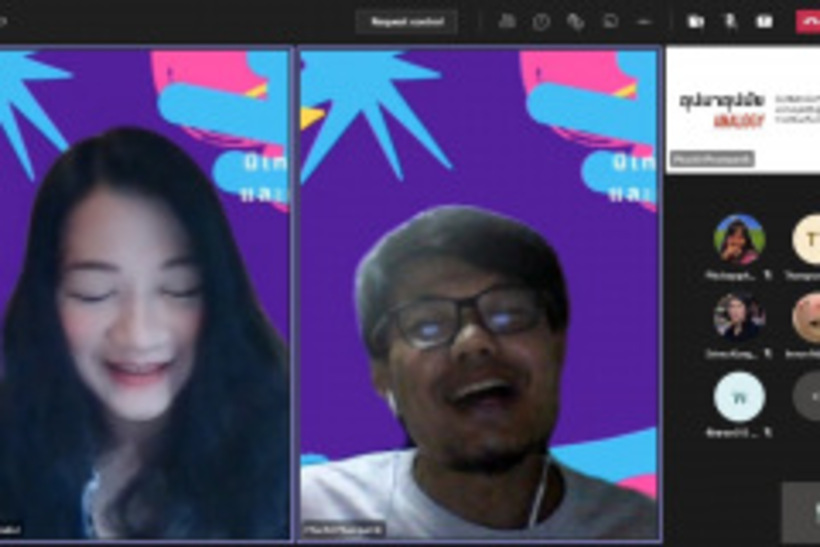Open the share content tray
Screen dimensions: 820x547
click(x=764, y=21)
